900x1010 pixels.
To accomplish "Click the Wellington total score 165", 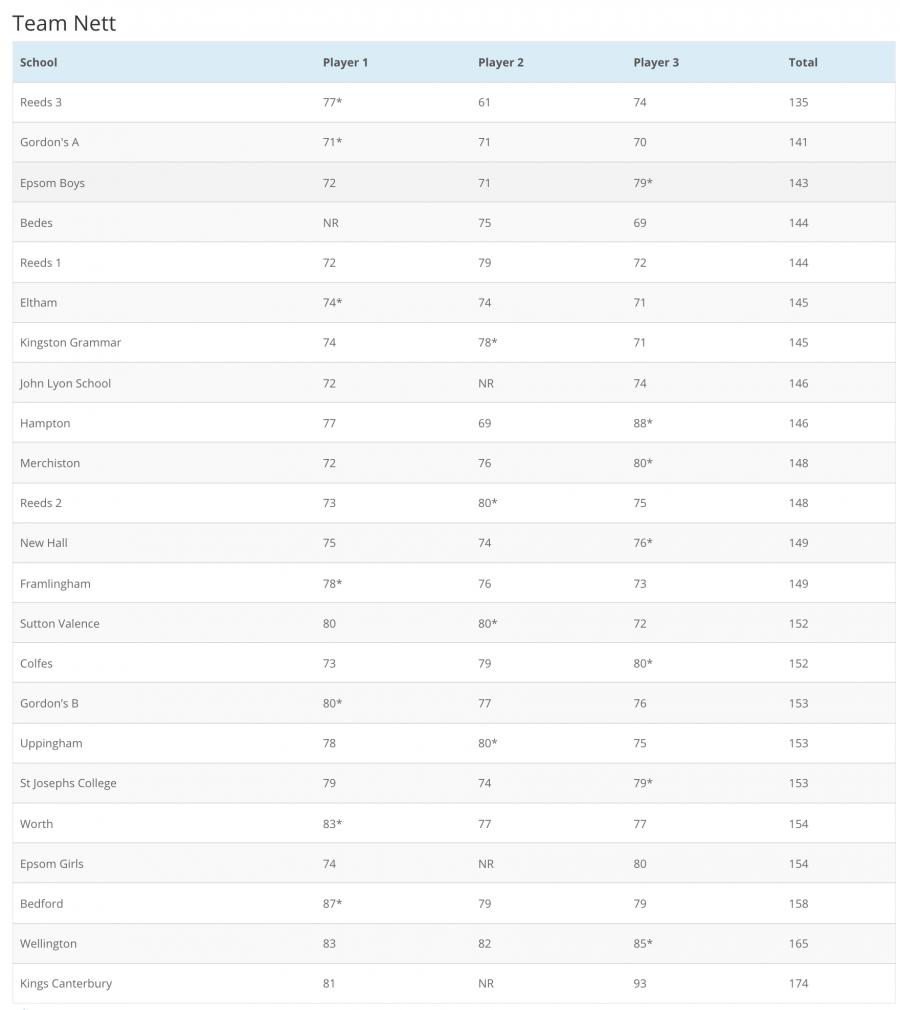I will (798, 943).
